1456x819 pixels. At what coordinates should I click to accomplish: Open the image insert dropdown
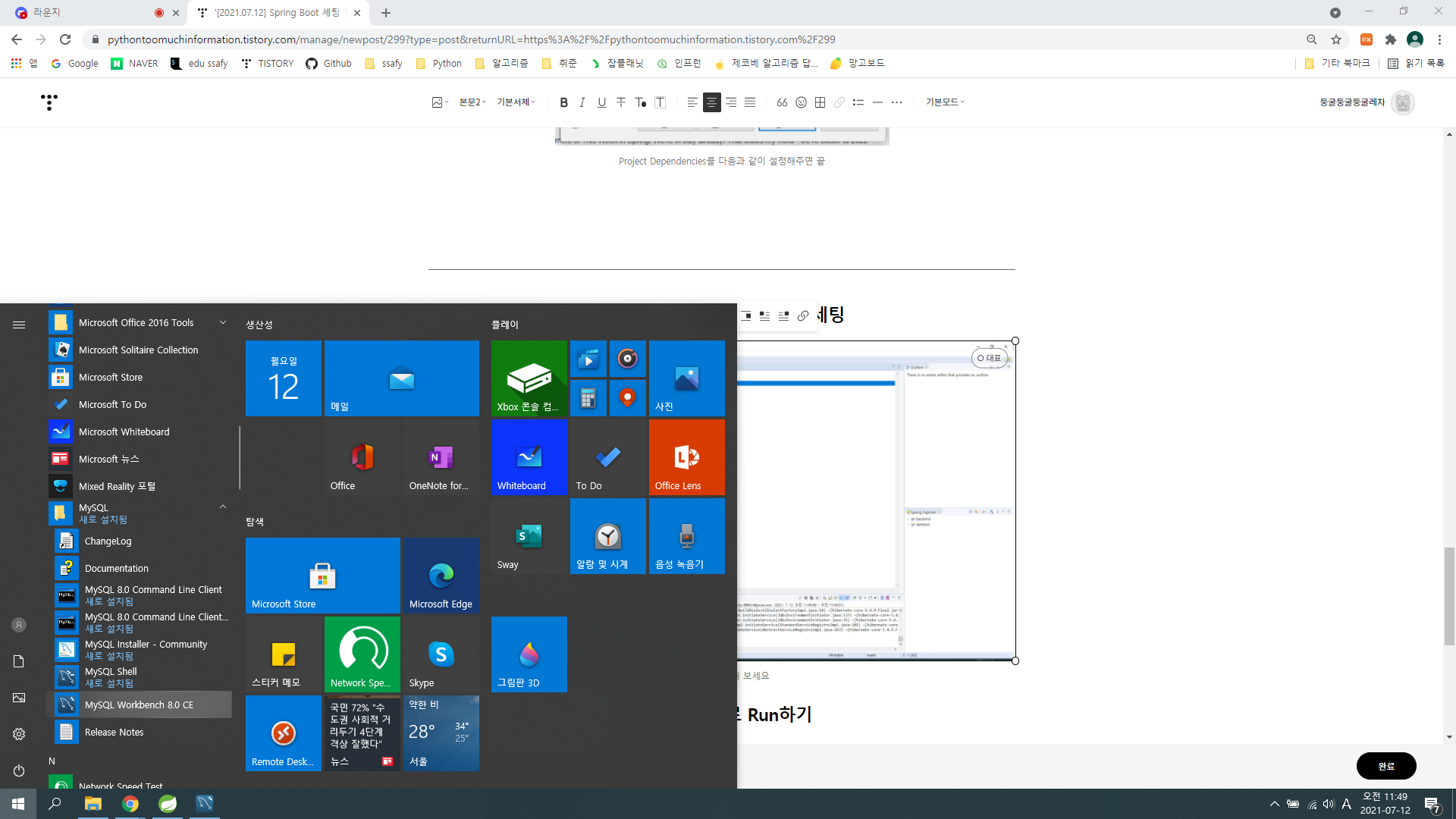(x=440, y=102)
